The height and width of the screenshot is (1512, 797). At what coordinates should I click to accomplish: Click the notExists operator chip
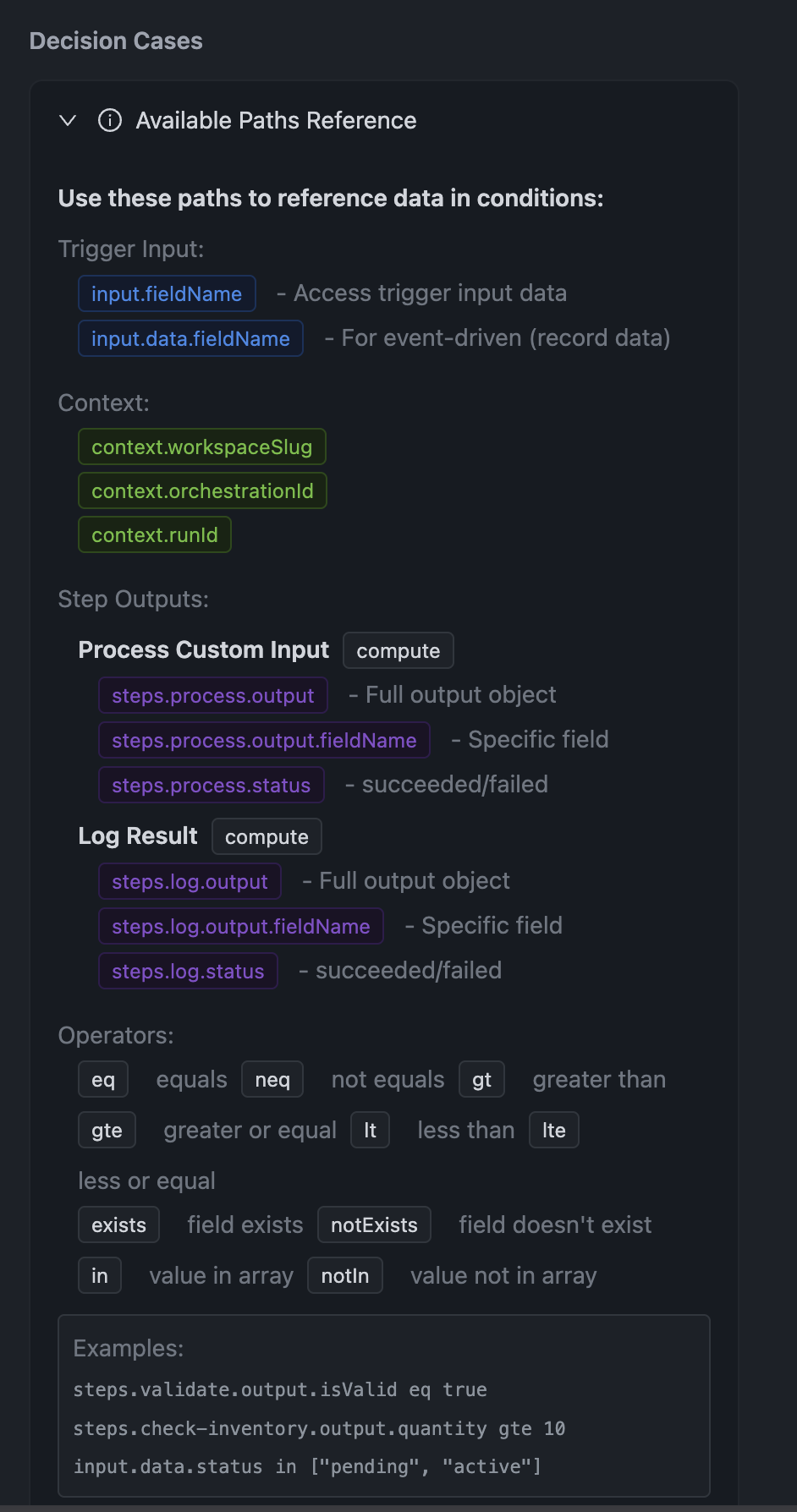click(x=374, y=1225)
